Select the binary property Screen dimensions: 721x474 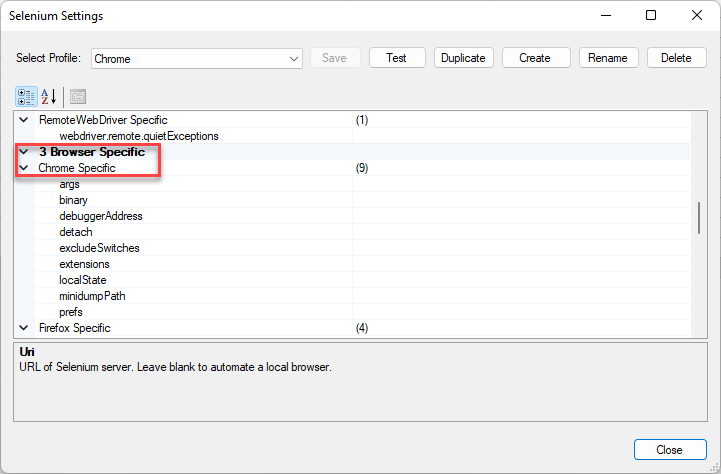tap(73, 200)
